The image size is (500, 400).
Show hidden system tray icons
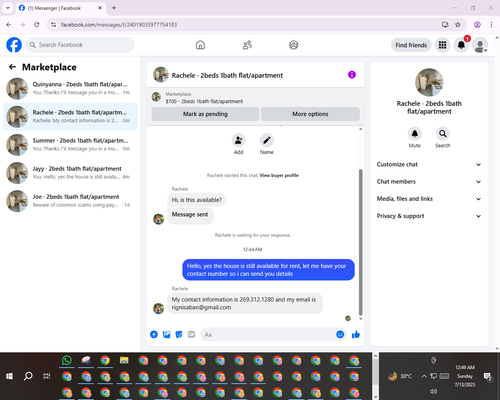pos(424,376)
